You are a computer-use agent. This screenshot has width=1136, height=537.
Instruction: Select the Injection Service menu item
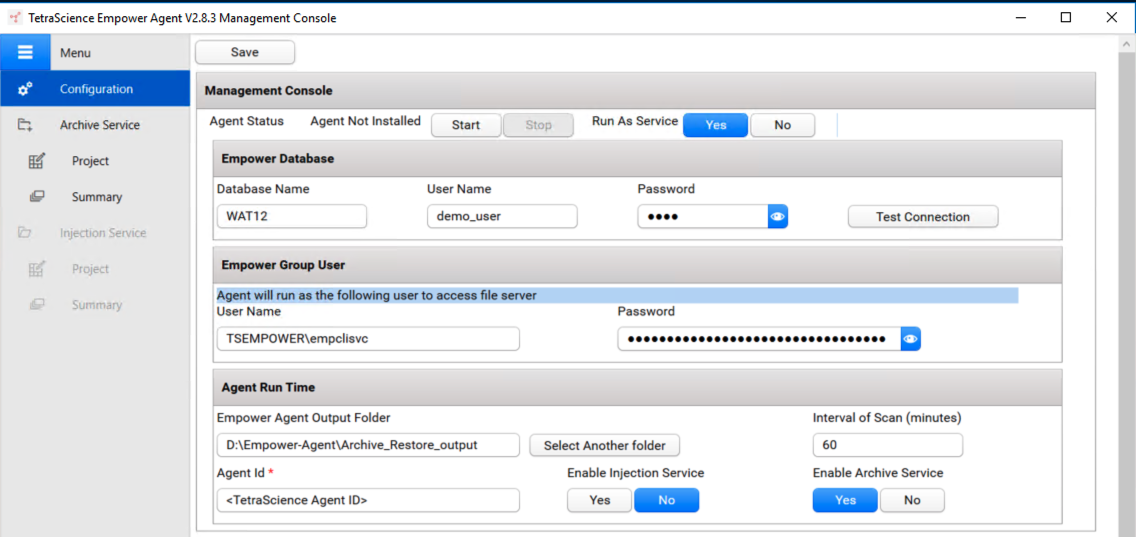coord(95,233)
